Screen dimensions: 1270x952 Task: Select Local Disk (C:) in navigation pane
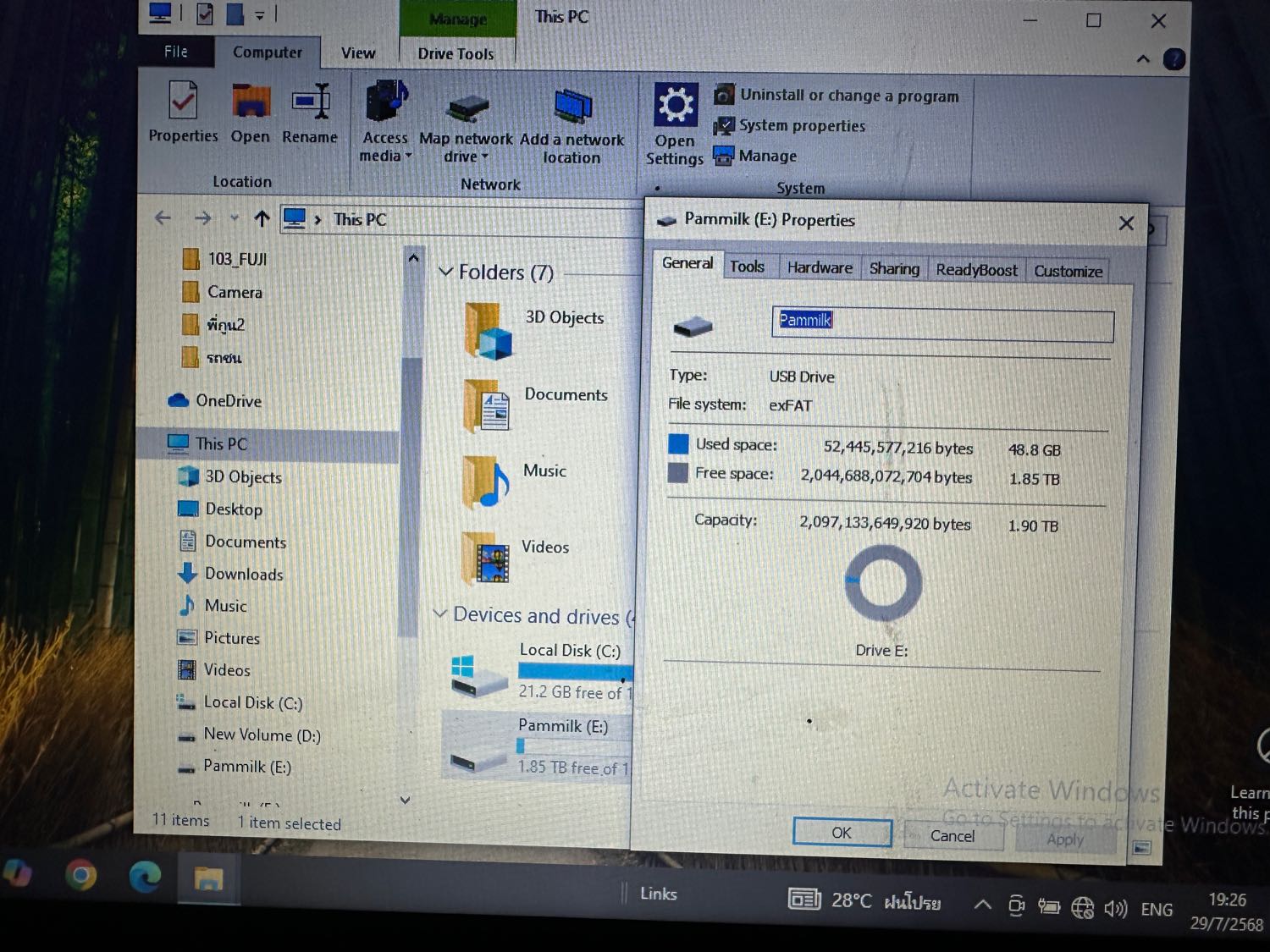click(x=240, y=702)
